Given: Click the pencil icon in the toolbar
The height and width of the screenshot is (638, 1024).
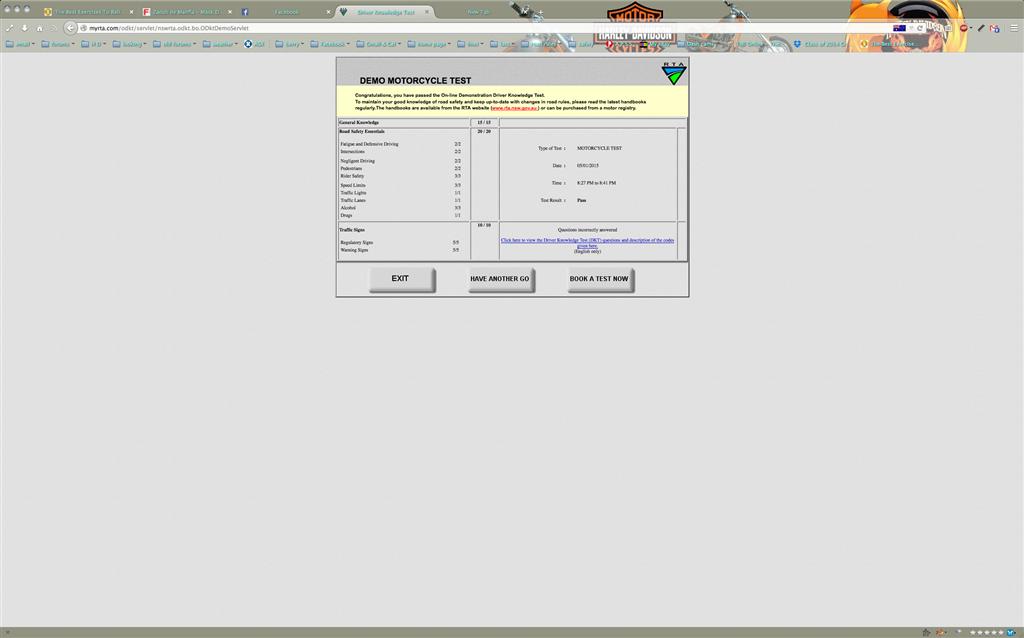Looking at the screenshot, I should point(981,28).
